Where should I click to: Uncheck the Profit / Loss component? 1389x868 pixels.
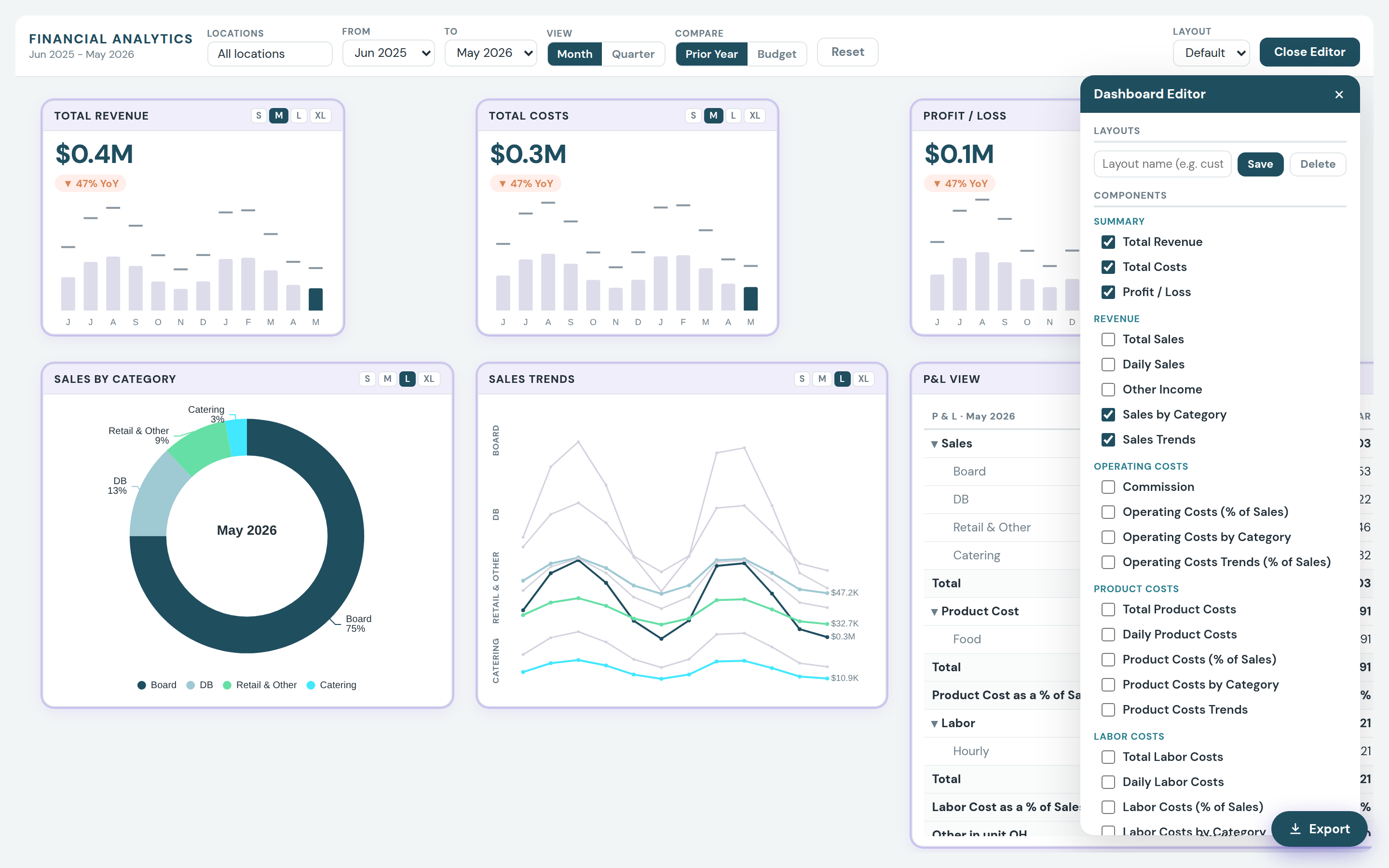pos(1108,292)
